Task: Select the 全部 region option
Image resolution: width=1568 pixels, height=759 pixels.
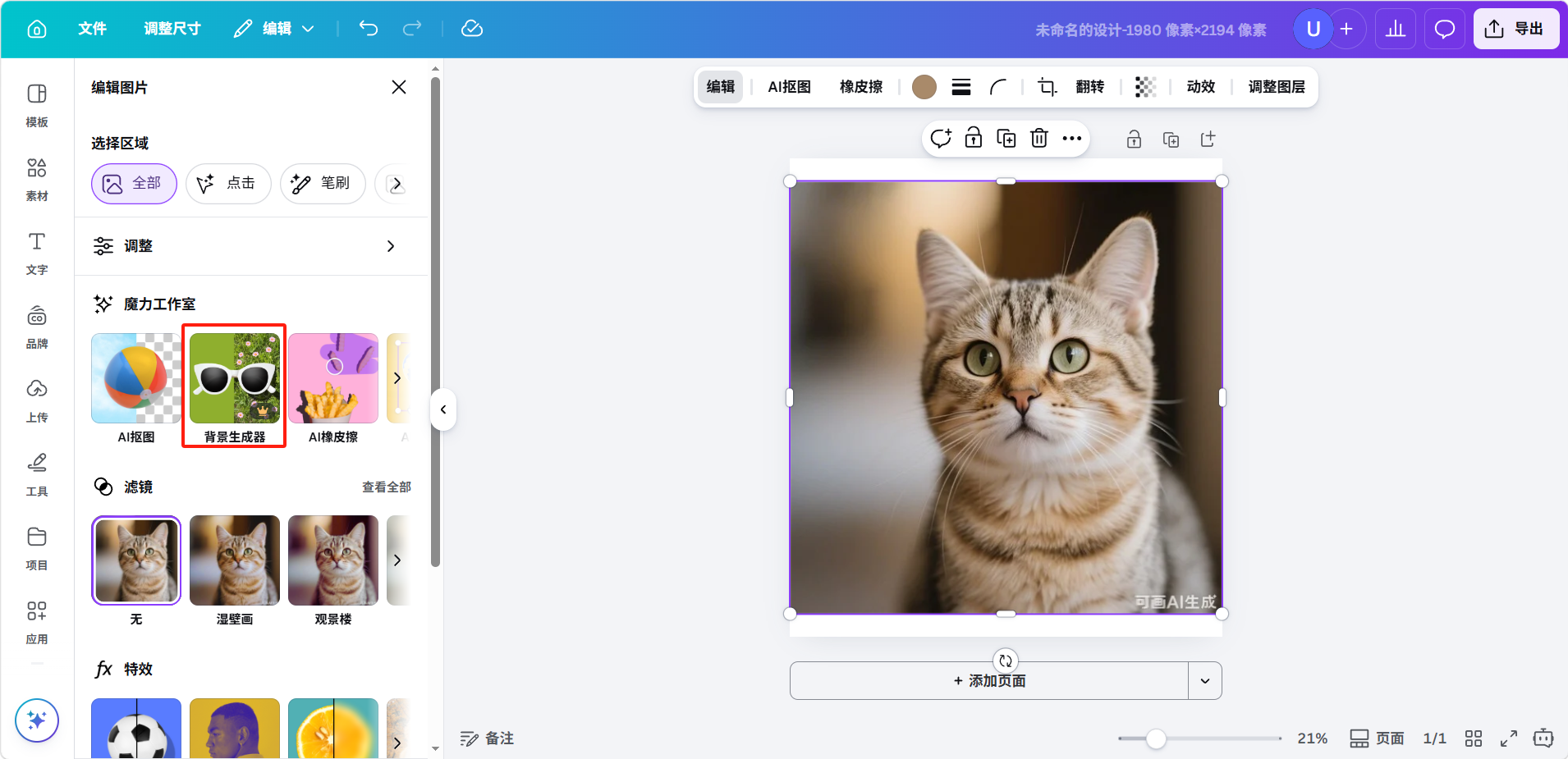Action: click(x=134, y=183)
